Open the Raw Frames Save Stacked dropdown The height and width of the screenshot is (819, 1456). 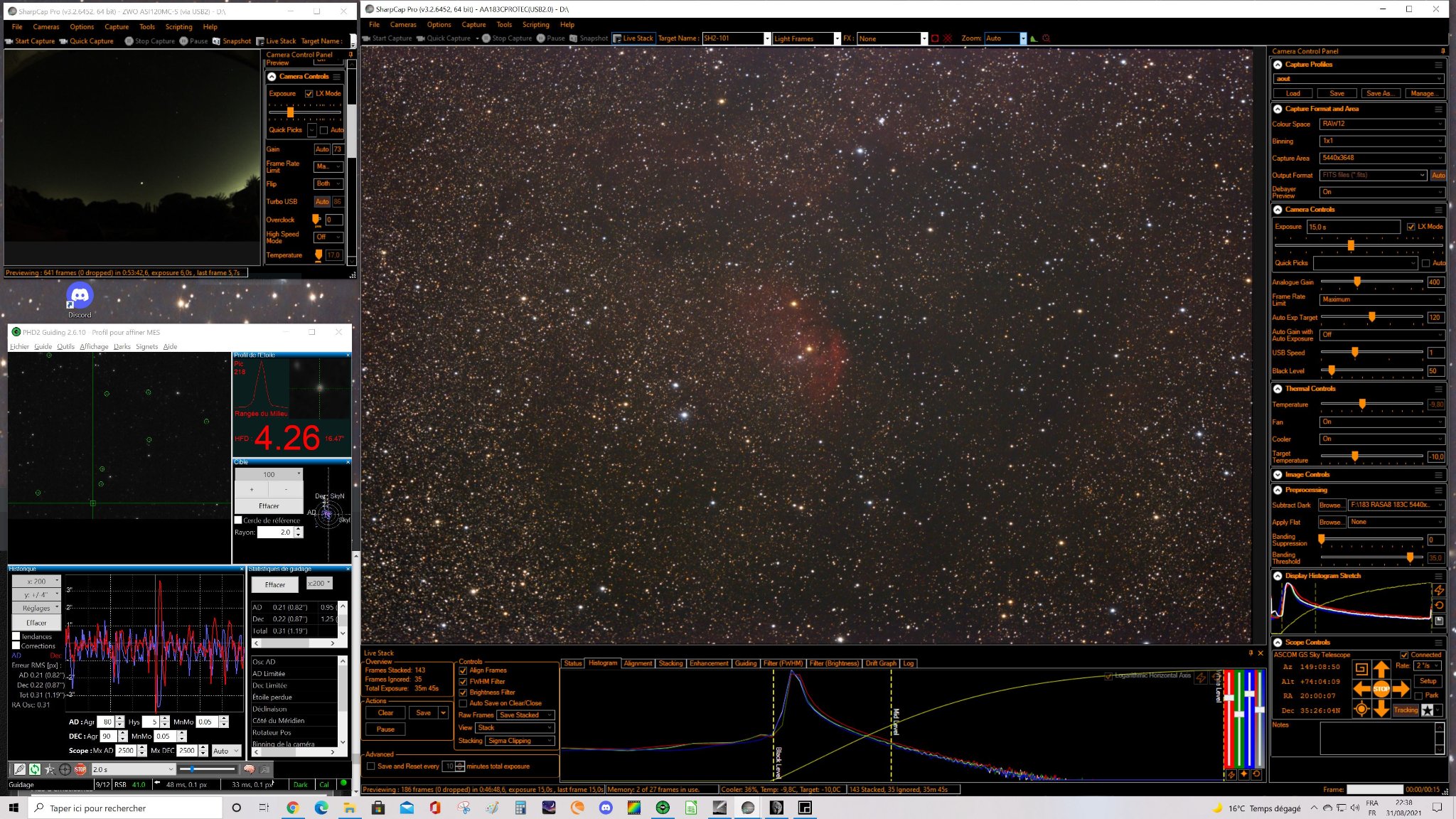[525, 715]
